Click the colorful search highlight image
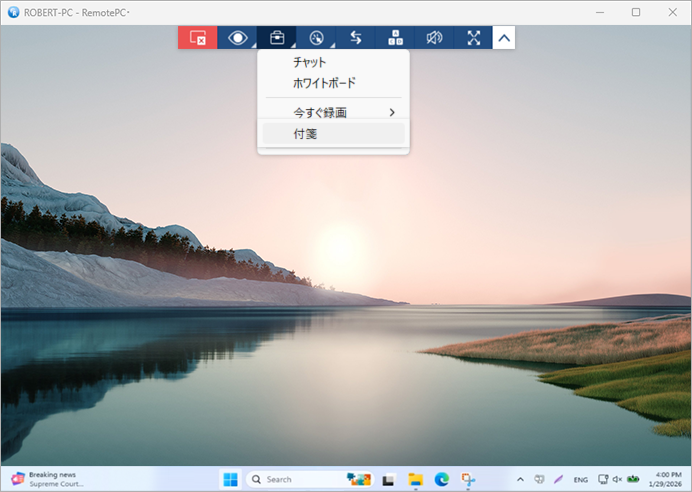 click(359, 479)
